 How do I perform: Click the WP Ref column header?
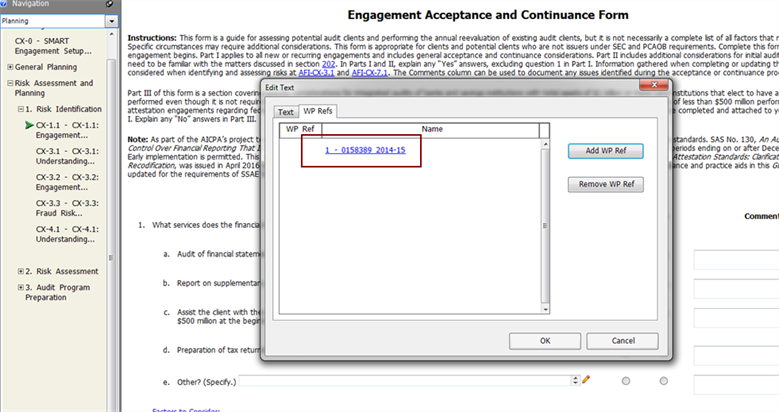tap(301, 129)
